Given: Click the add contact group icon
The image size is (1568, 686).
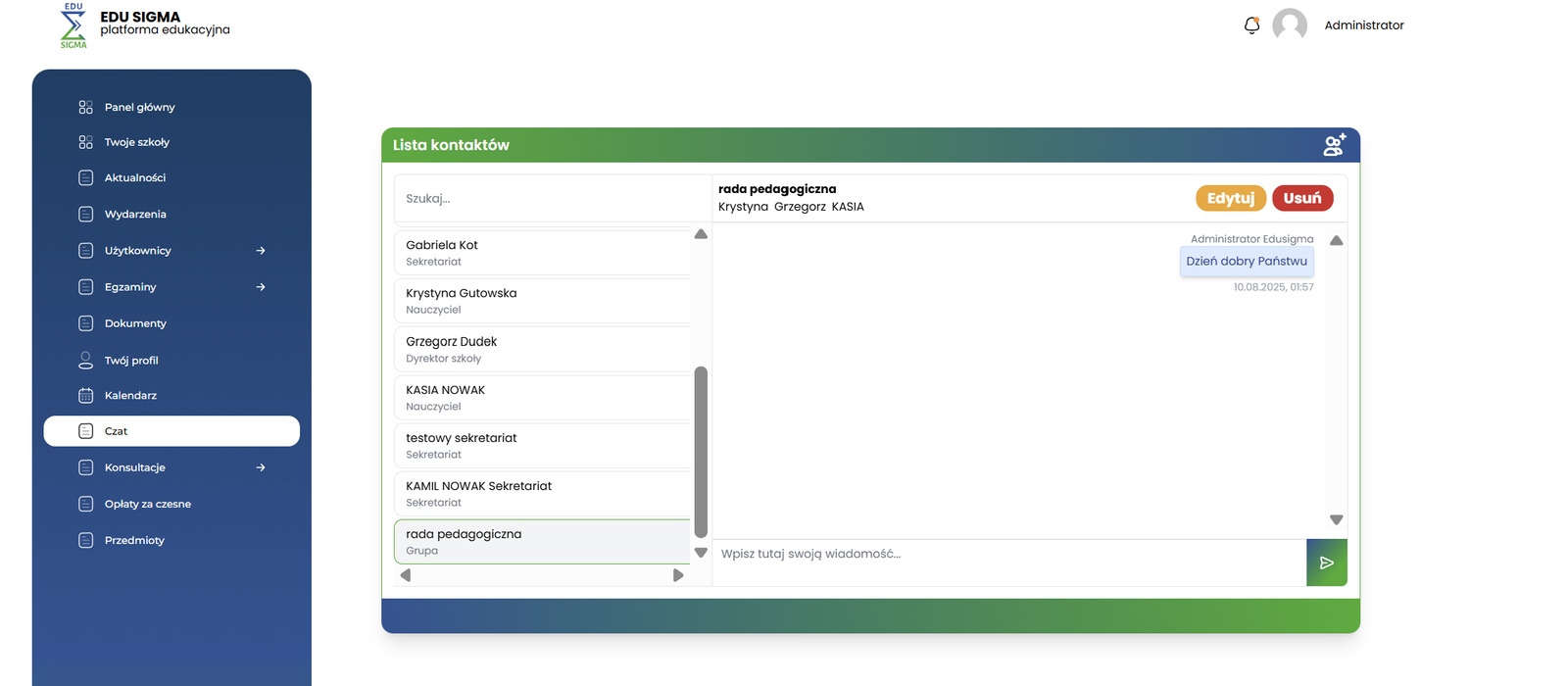Looking at the screenshot, I should (1334, 145).
